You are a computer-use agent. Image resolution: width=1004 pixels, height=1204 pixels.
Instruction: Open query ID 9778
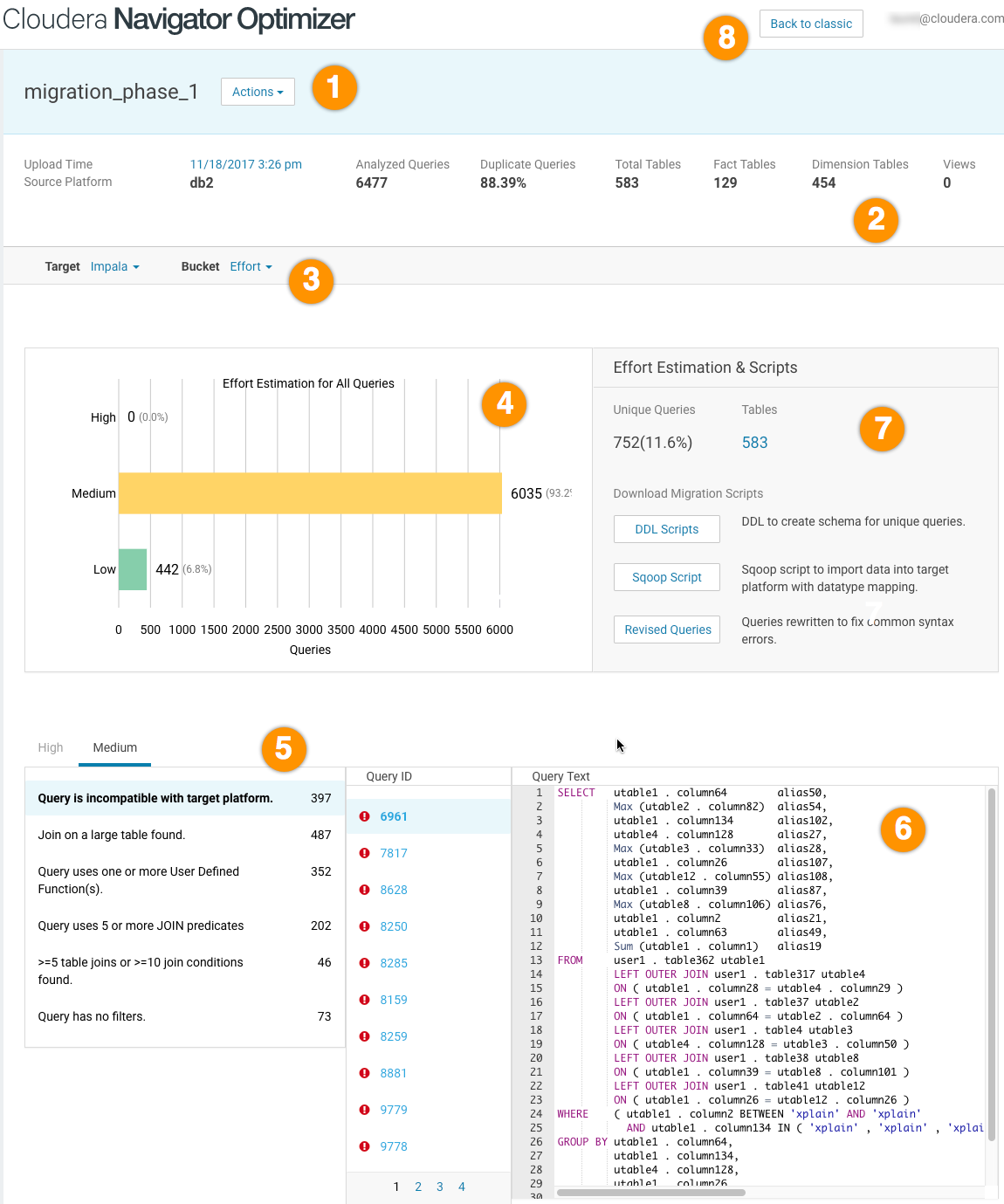point(394,1146)
